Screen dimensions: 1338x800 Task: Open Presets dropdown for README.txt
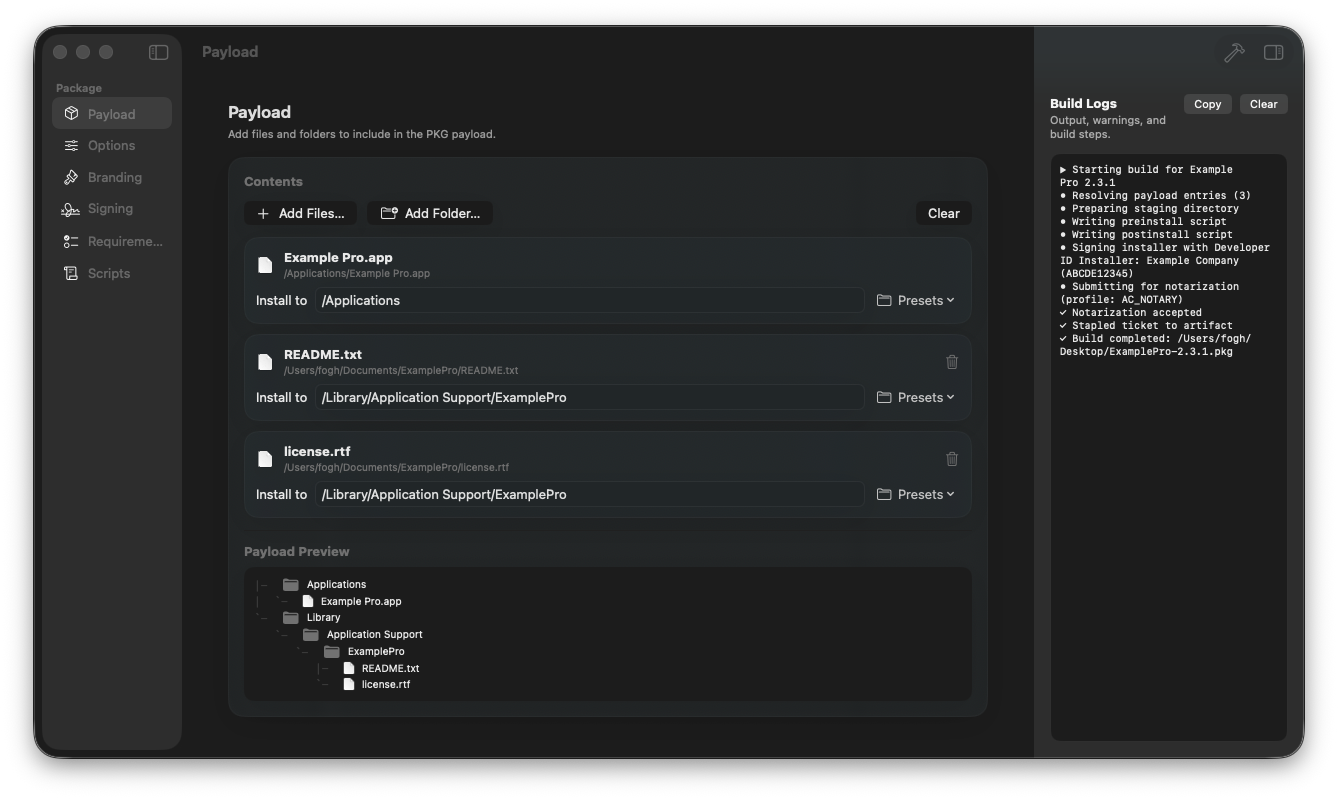click(x=915, y=397)
